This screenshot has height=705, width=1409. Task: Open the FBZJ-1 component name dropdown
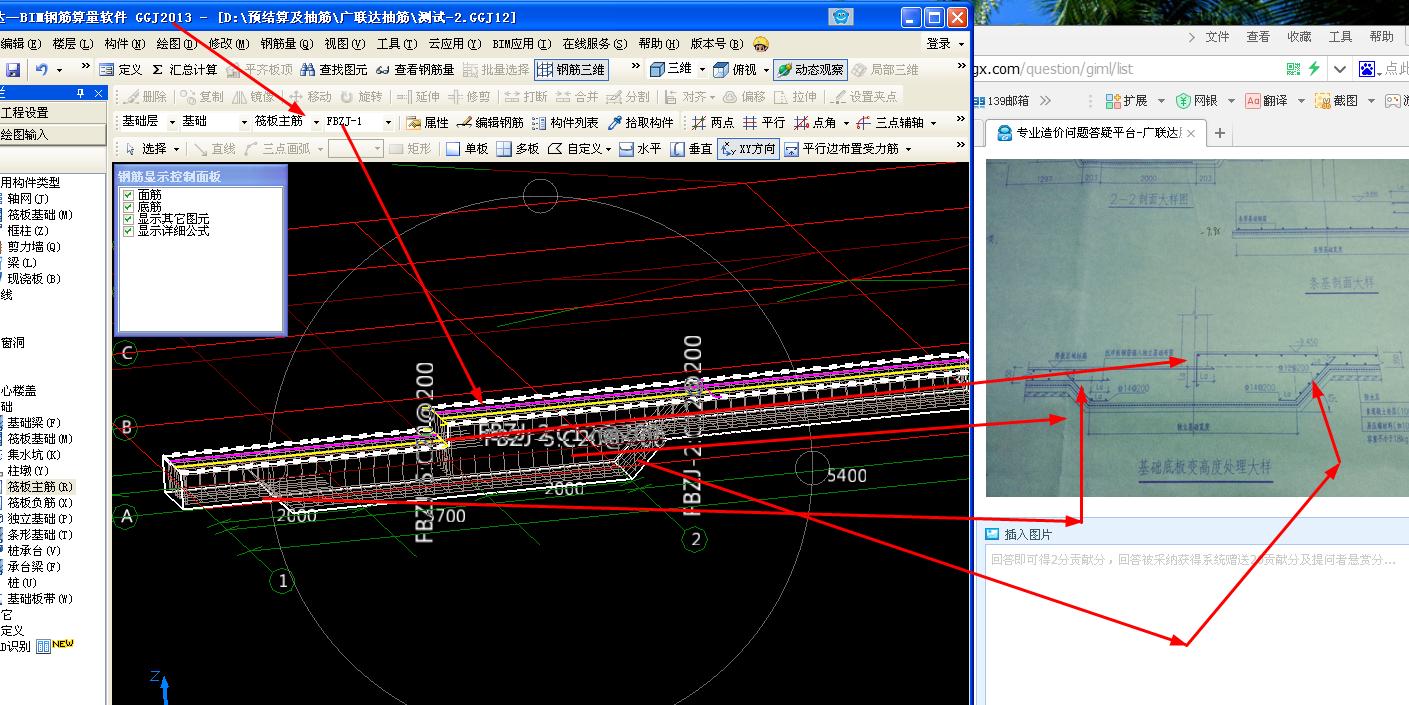coord(388,122)
